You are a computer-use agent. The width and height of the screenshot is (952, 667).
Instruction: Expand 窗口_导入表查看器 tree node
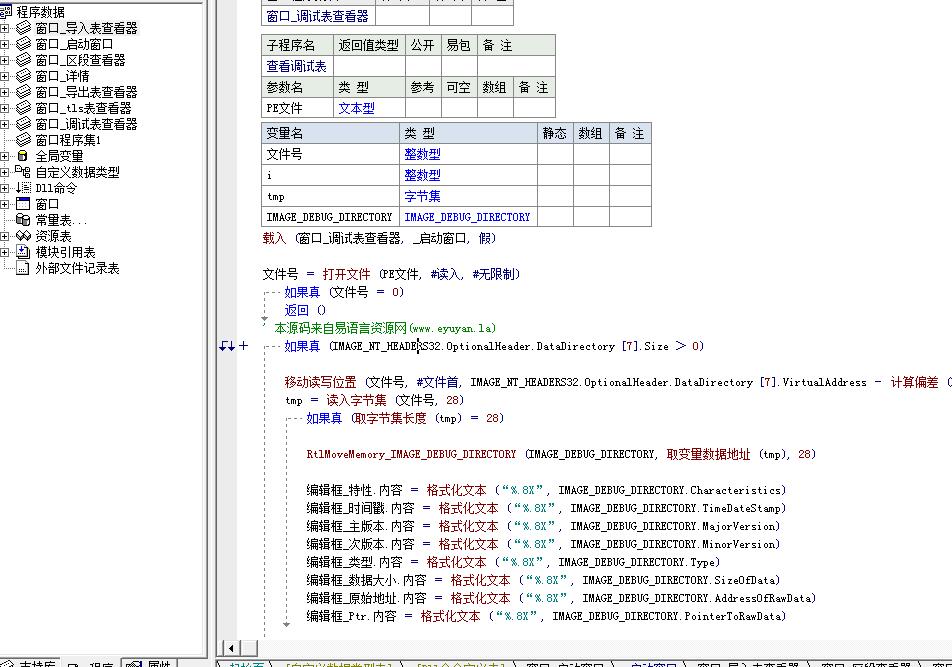coord(4,28)
